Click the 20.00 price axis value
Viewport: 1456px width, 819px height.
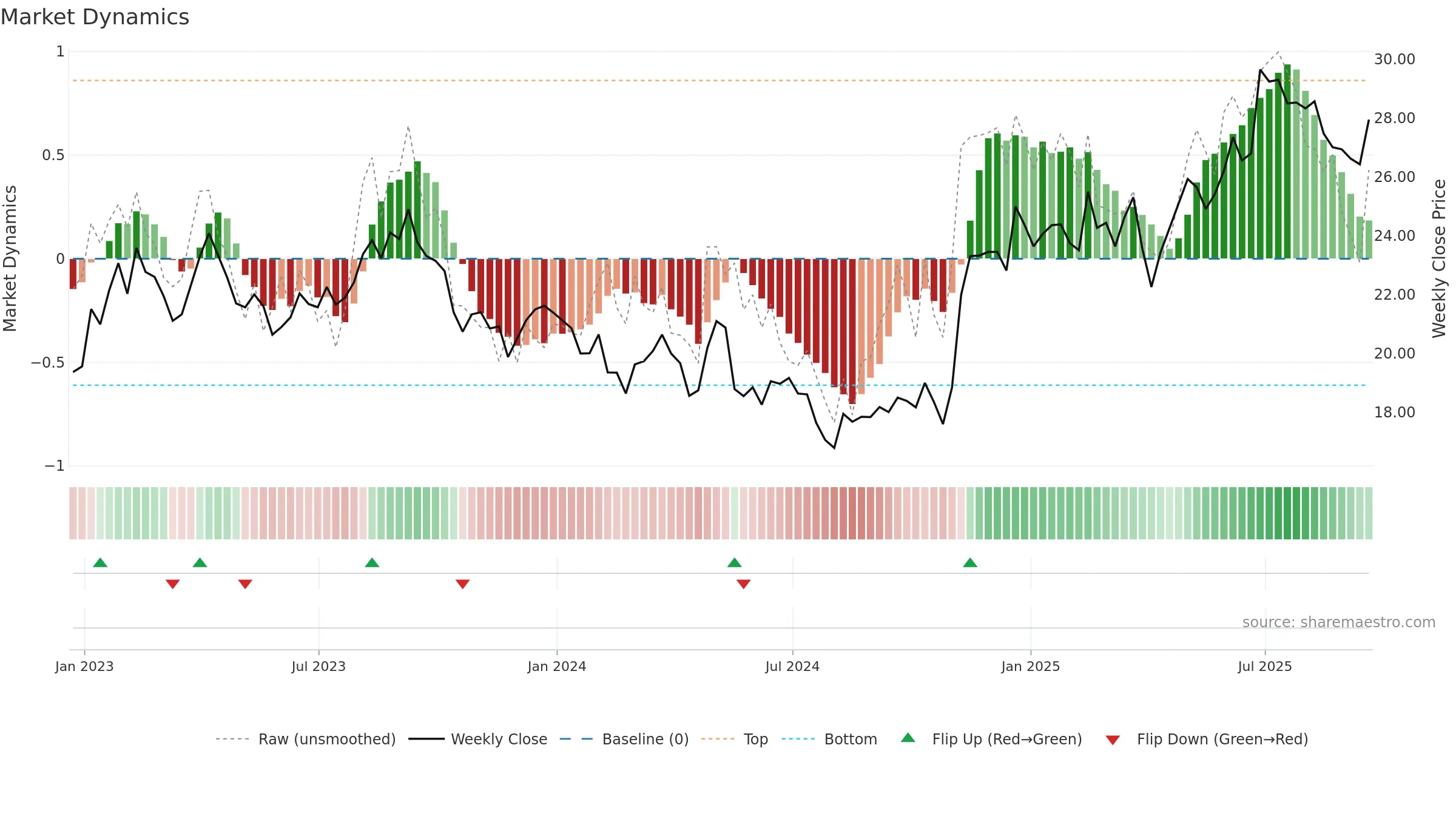(x=1395, y=354)
